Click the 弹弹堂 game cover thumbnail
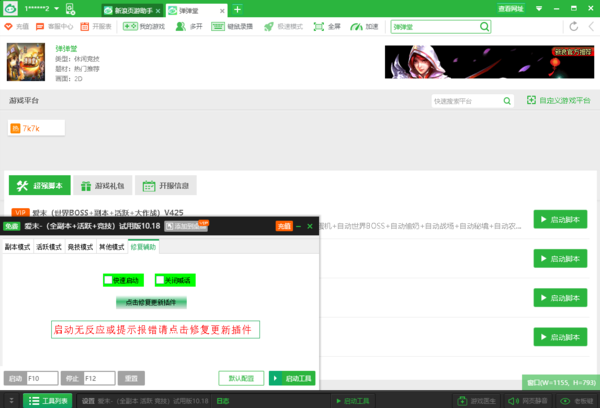This screenshot has width=600, height=408. click(x=26, y=62)
